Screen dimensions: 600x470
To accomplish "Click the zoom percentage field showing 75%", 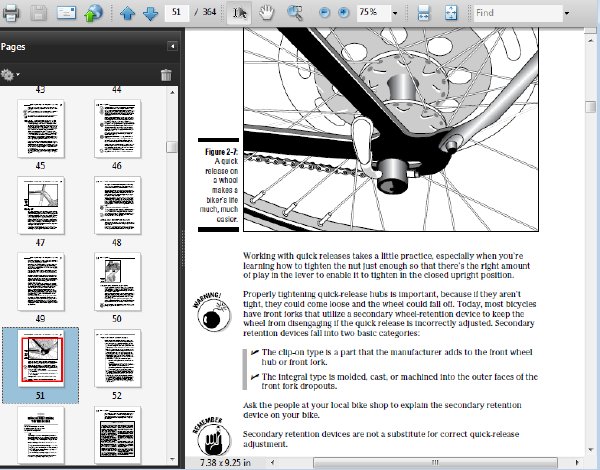I will coord(373,13).
